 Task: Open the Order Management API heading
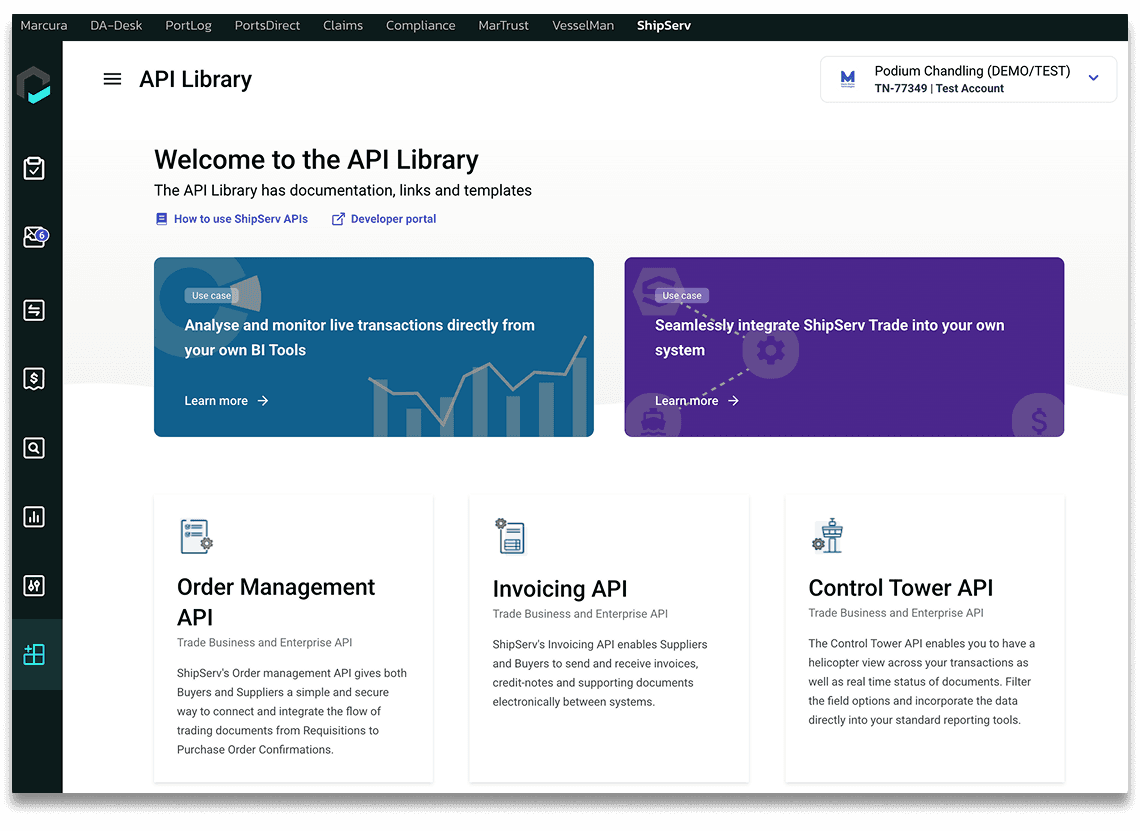(x=276, y=601)
